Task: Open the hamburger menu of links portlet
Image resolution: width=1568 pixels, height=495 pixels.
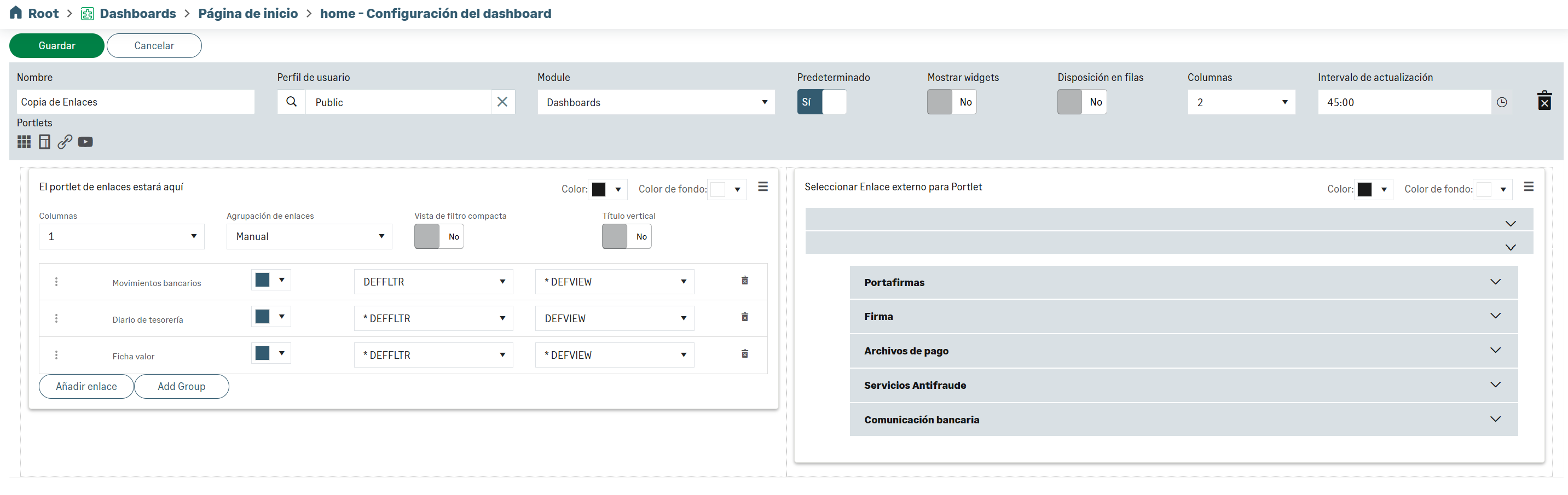Action: [x=762, y=187]
